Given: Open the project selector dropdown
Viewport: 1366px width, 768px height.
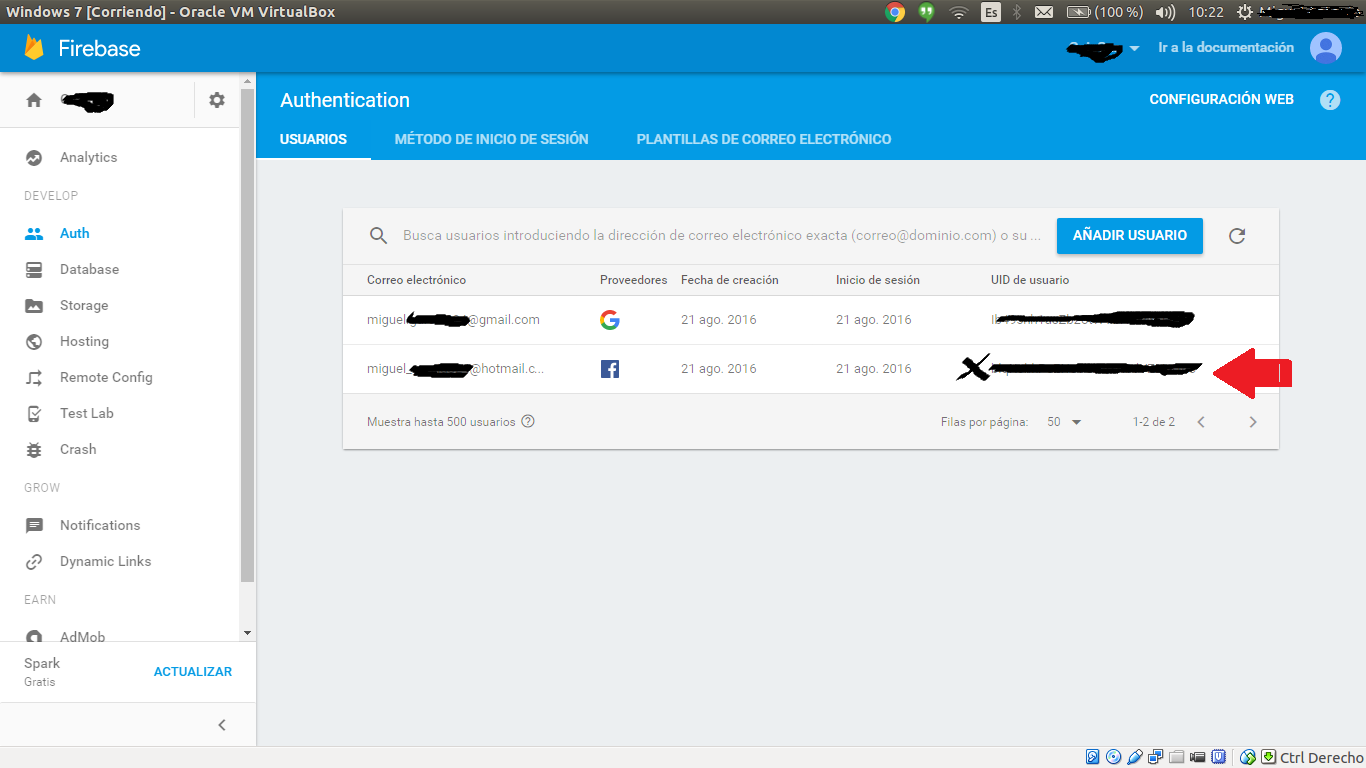Looking at the screenshot, I should 1103,48.
